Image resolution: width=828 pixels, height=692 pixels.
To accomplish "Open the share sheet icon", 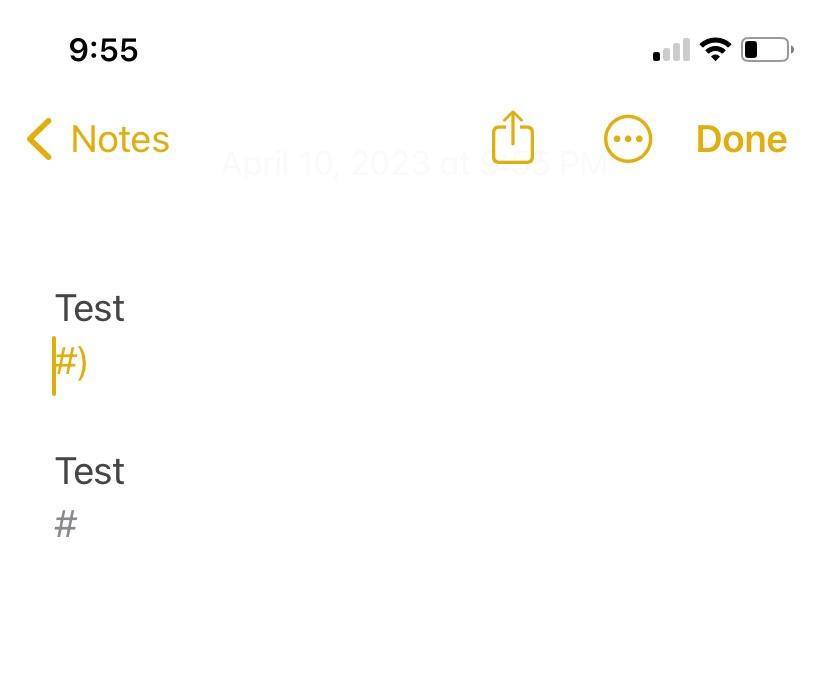I will [513, 138].
